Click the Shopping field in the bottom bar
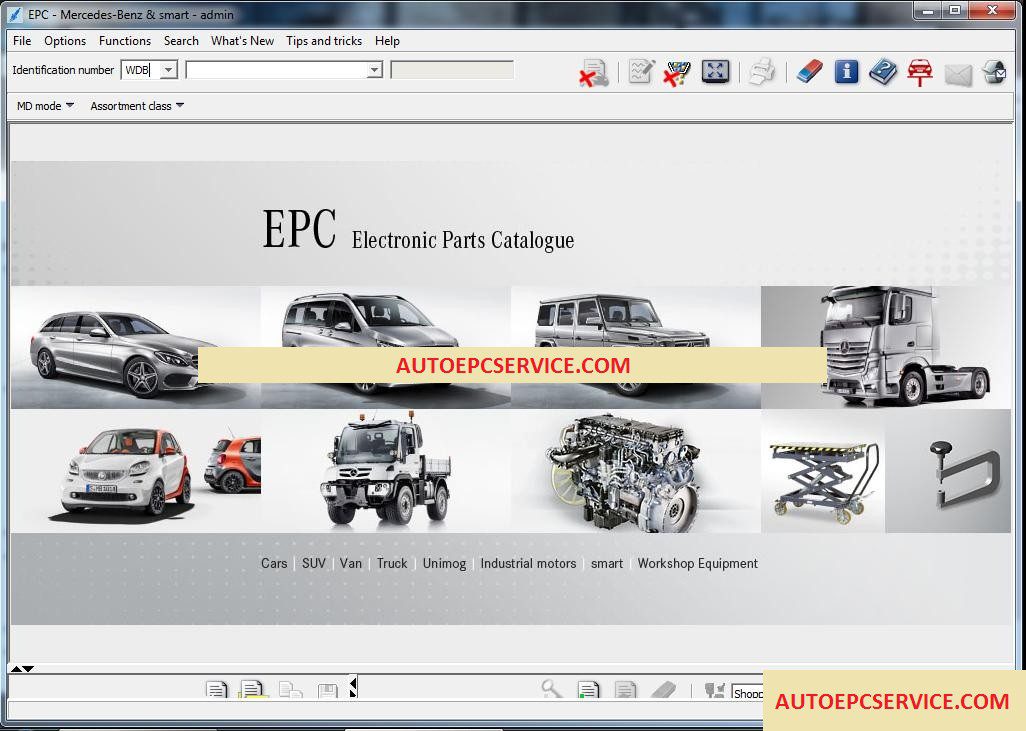 [747, 692]
